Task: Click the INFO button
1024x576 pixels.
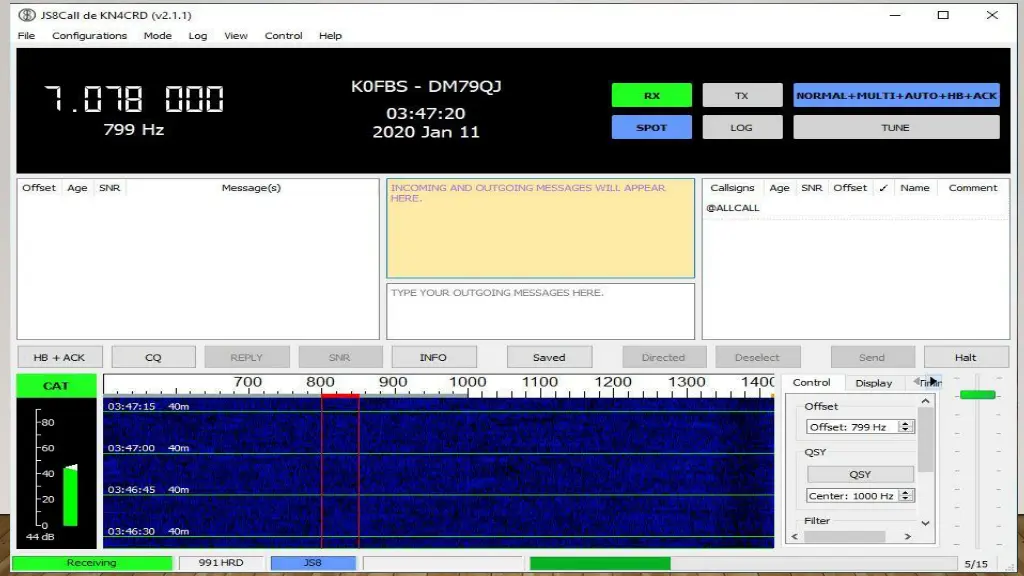Action: point(434,357)
